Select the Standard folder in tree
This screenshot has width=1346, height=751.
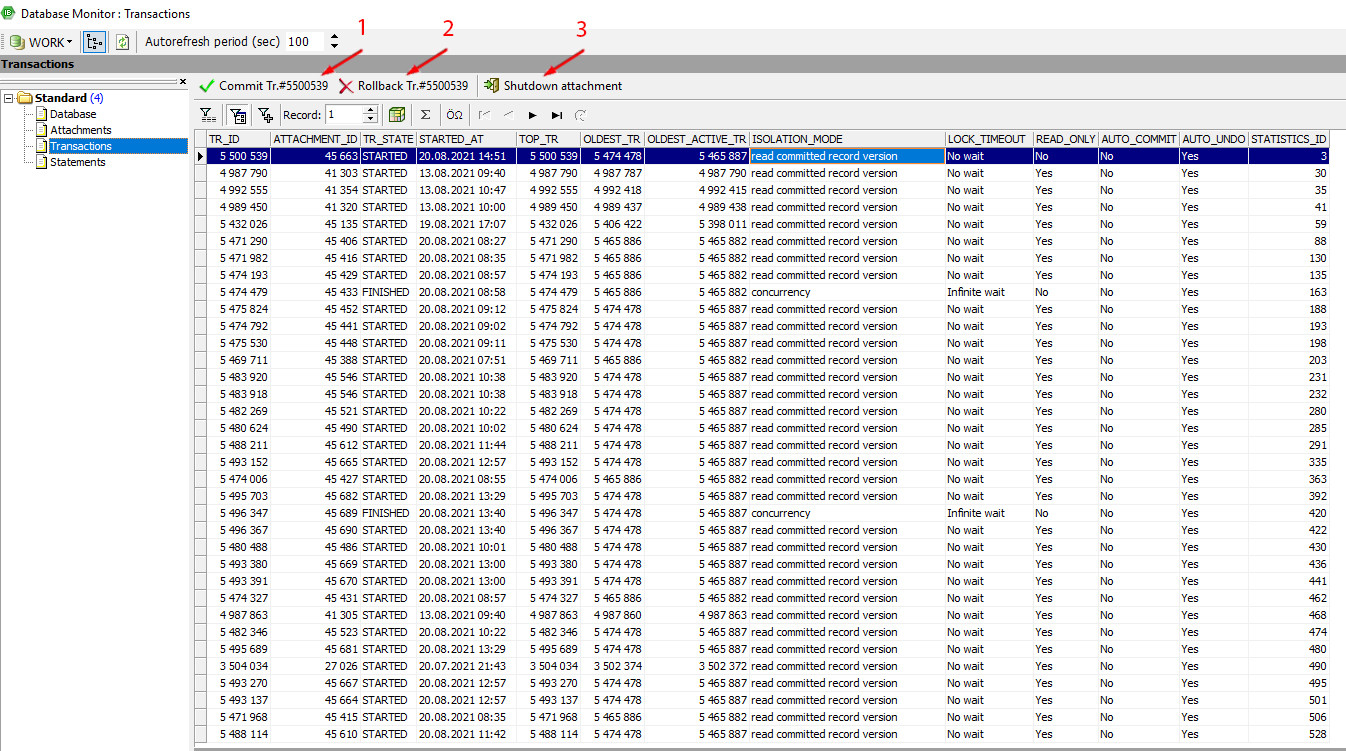(x=60, y=98)
